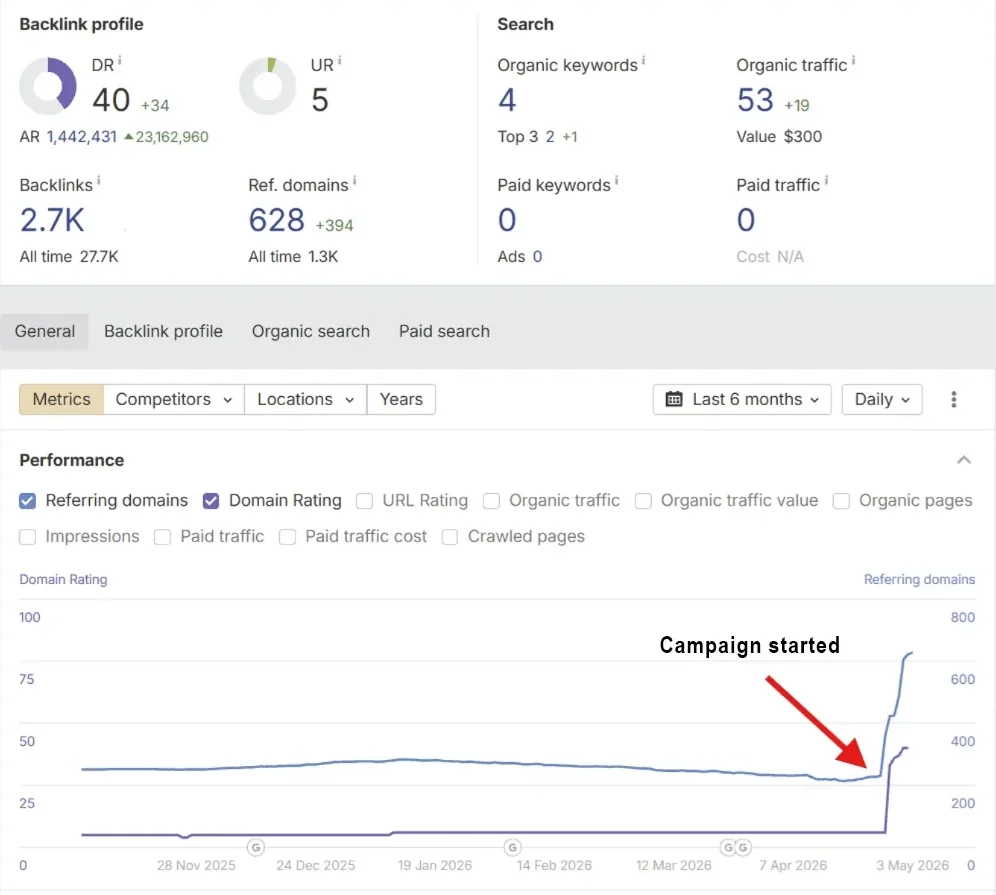Click the info icon next to Ref. domains
This screenshot has height=895, width=996.
tap(354, 181)
